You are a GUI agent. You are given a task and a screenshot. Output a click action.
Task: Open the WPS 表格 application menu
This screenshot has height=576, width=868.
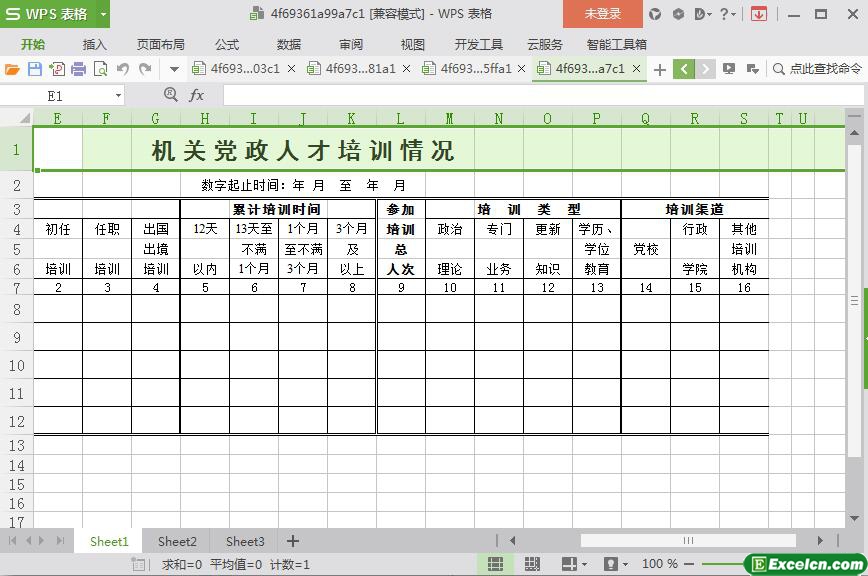pos(47,14)
